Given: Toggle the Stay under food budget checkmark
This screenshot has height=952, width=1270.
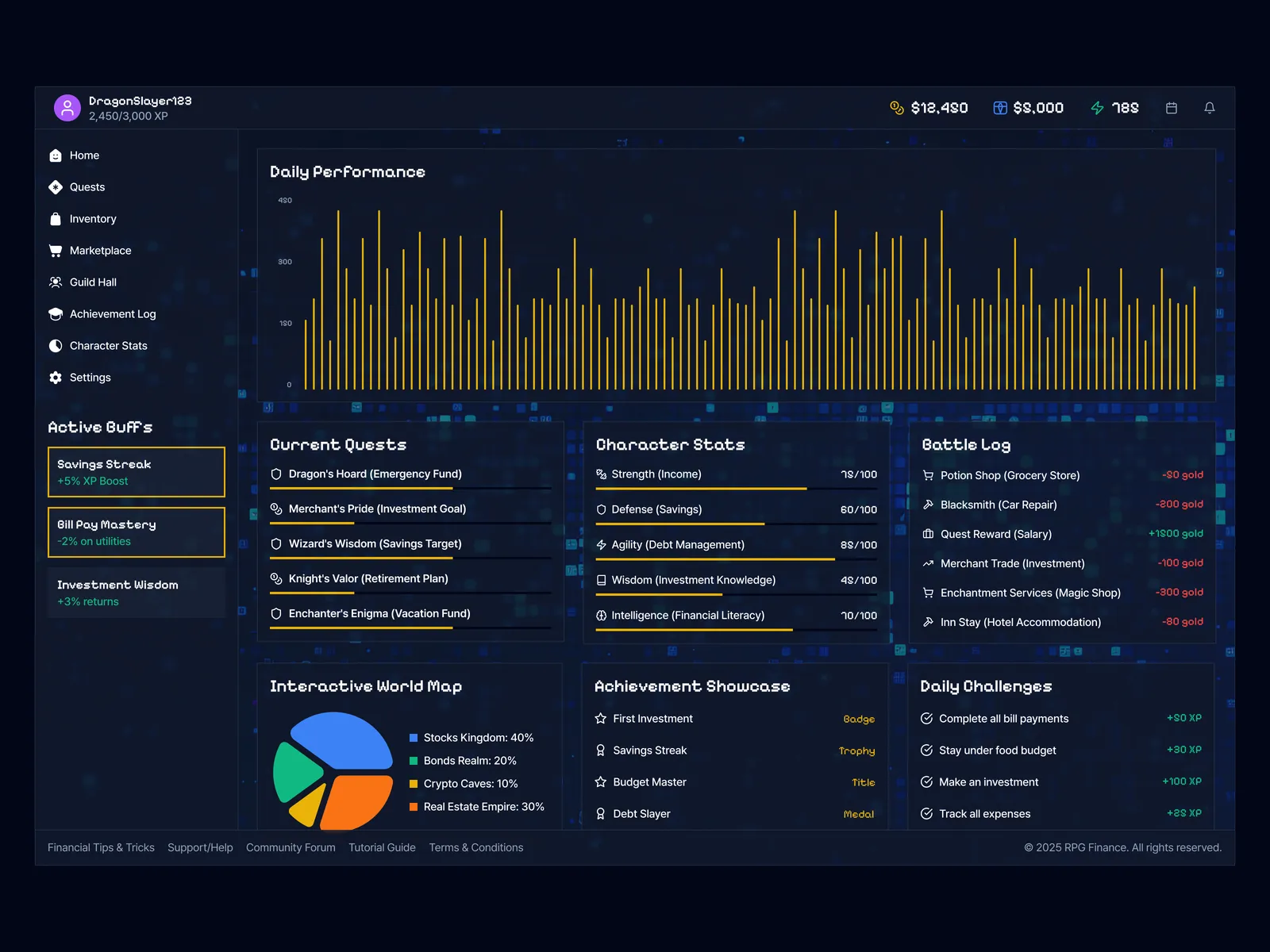Looking at the screenshot, I should point(926,750).
